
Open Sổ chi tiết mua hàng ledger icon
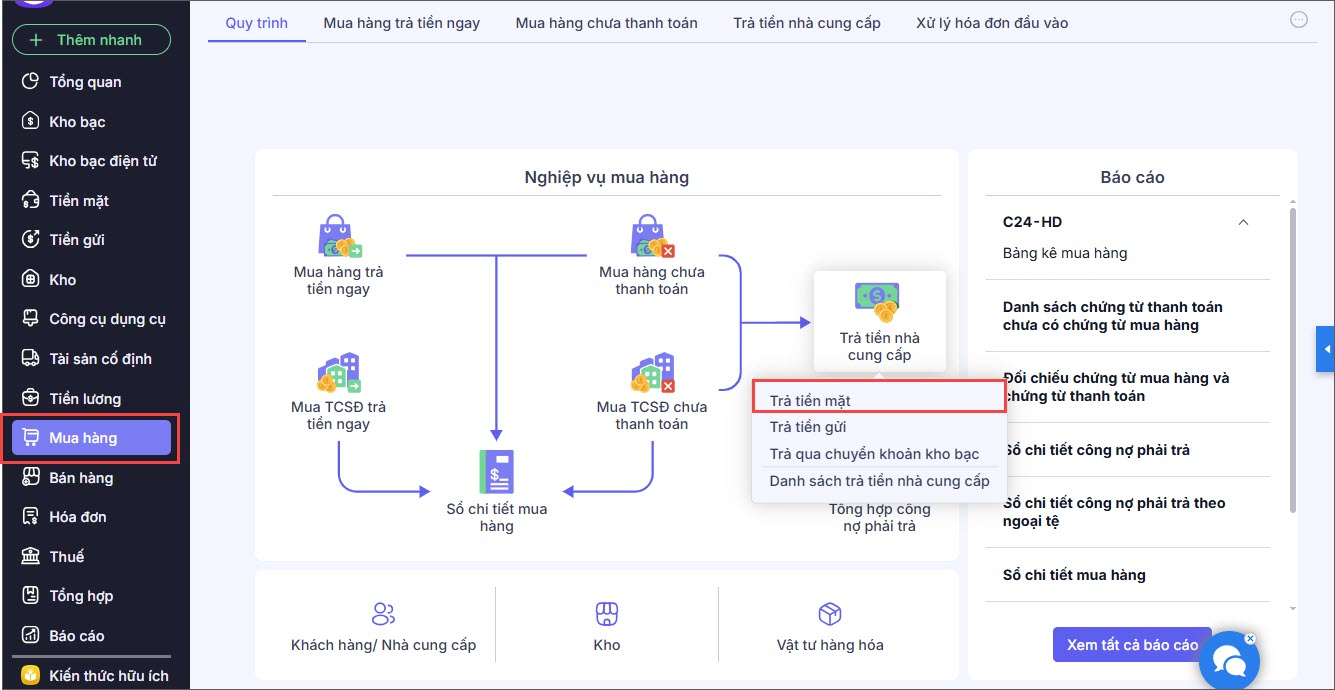(496, 473)
